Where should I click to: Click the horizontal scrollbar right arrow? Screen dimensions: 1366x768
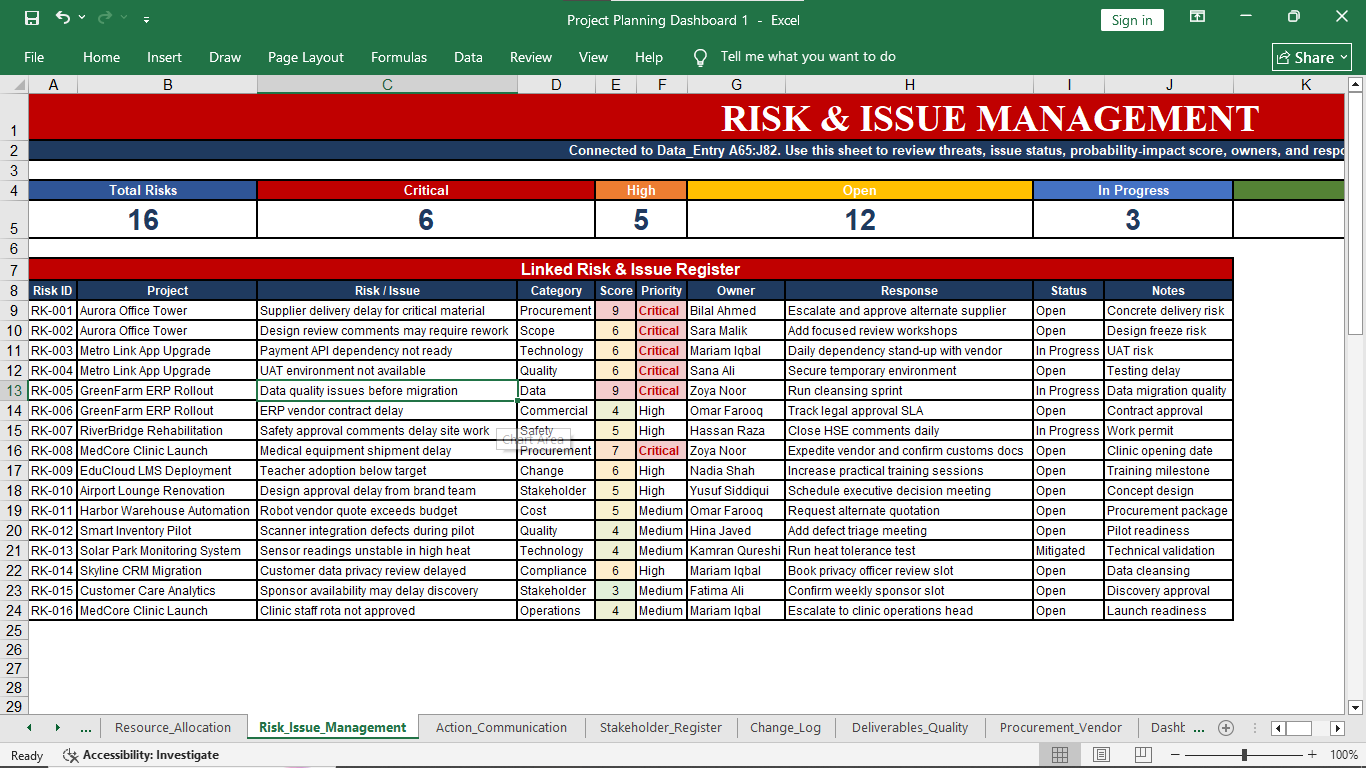[1338, 728]
